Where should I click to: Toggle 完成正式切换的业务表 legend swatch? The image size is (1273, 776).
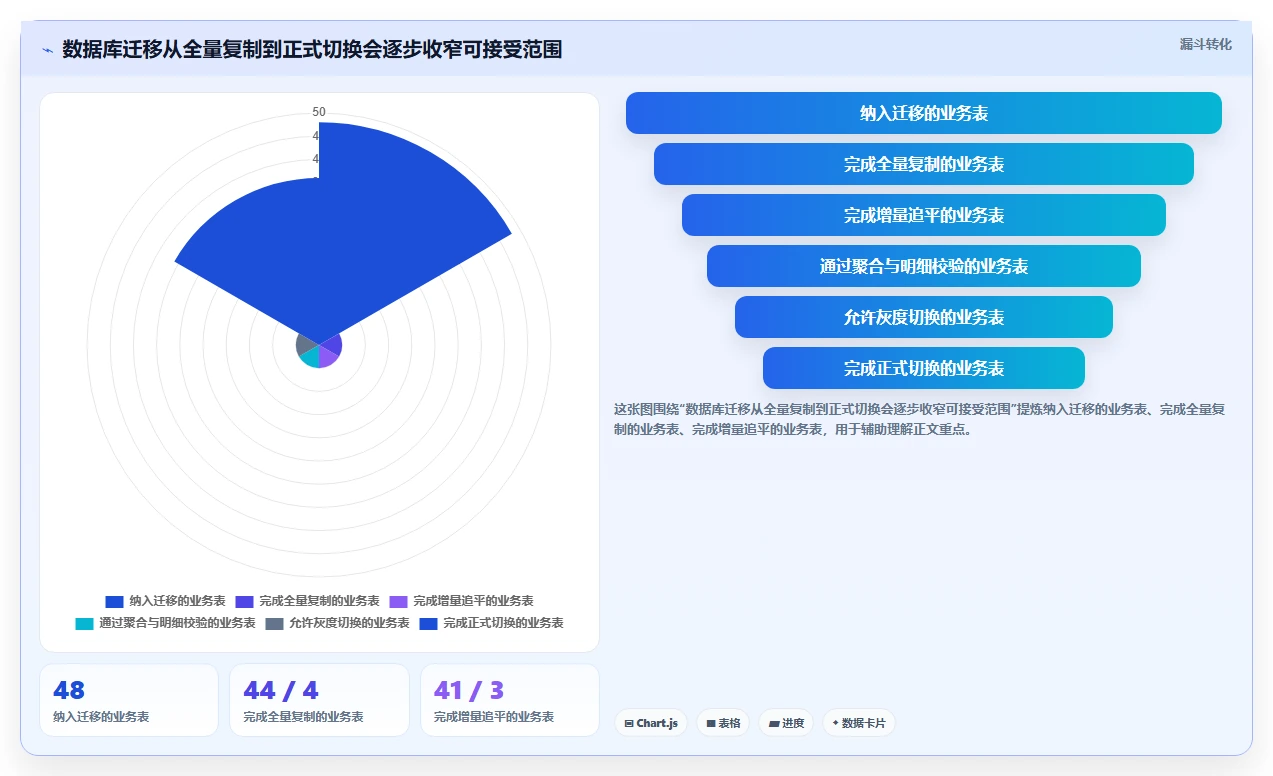pyautogui.click(x=428, y=623)
